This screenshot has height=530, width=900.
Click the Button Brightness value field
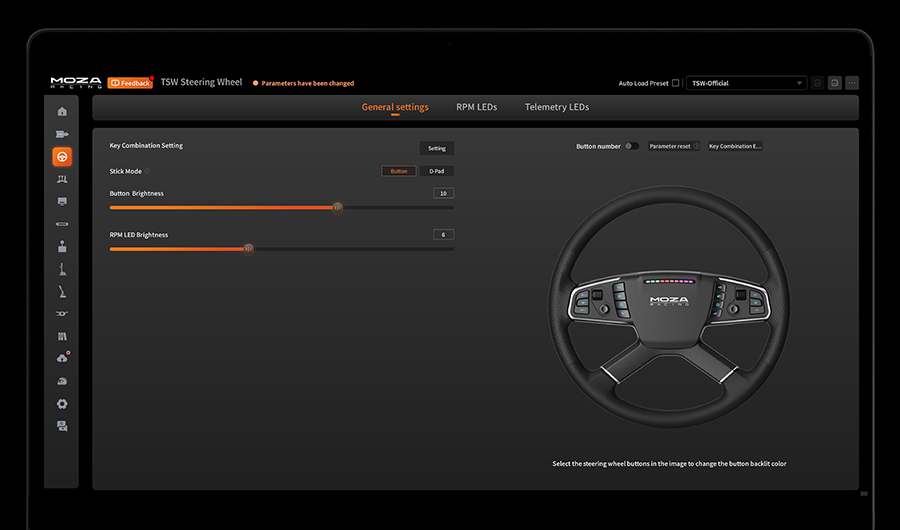pyautogui.click(x=443, y=194)
